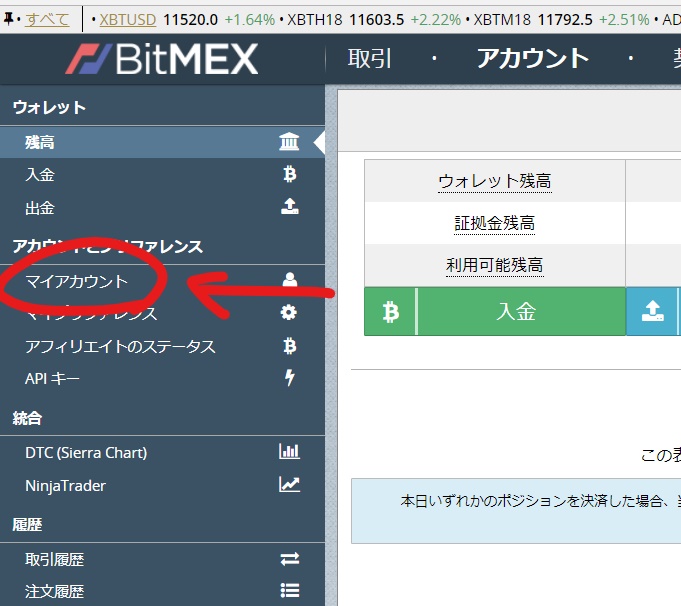This screenshot has height=606, width=681.
Task: Open 注文履歴 in sidebar
Action: pyautogui.click(x=162, y=591)
